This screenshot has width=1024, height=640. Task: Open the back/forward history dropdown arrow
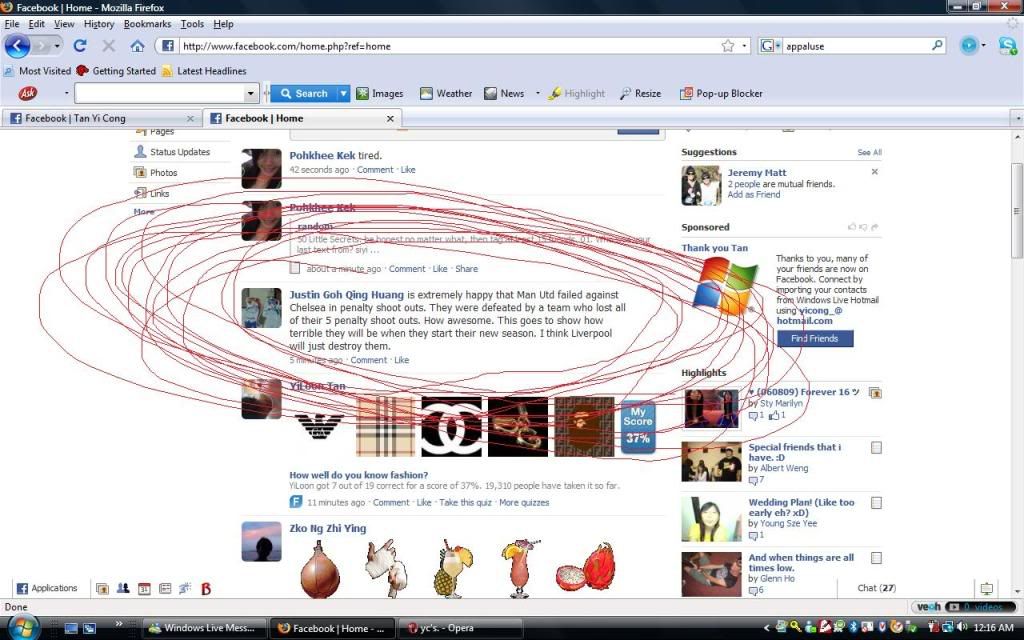pos(57,46)
